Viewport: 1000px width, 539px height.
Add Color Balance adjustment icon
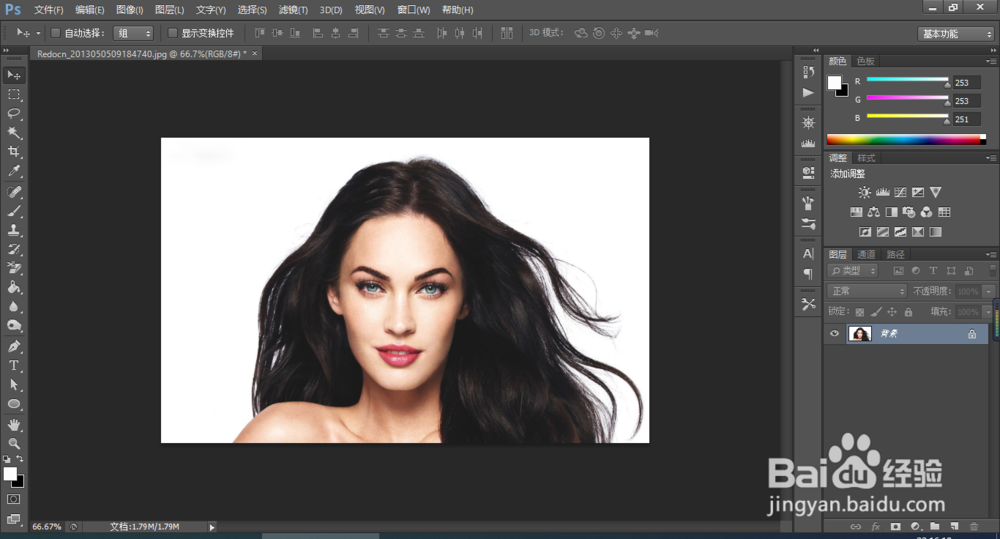pos(874,212)
